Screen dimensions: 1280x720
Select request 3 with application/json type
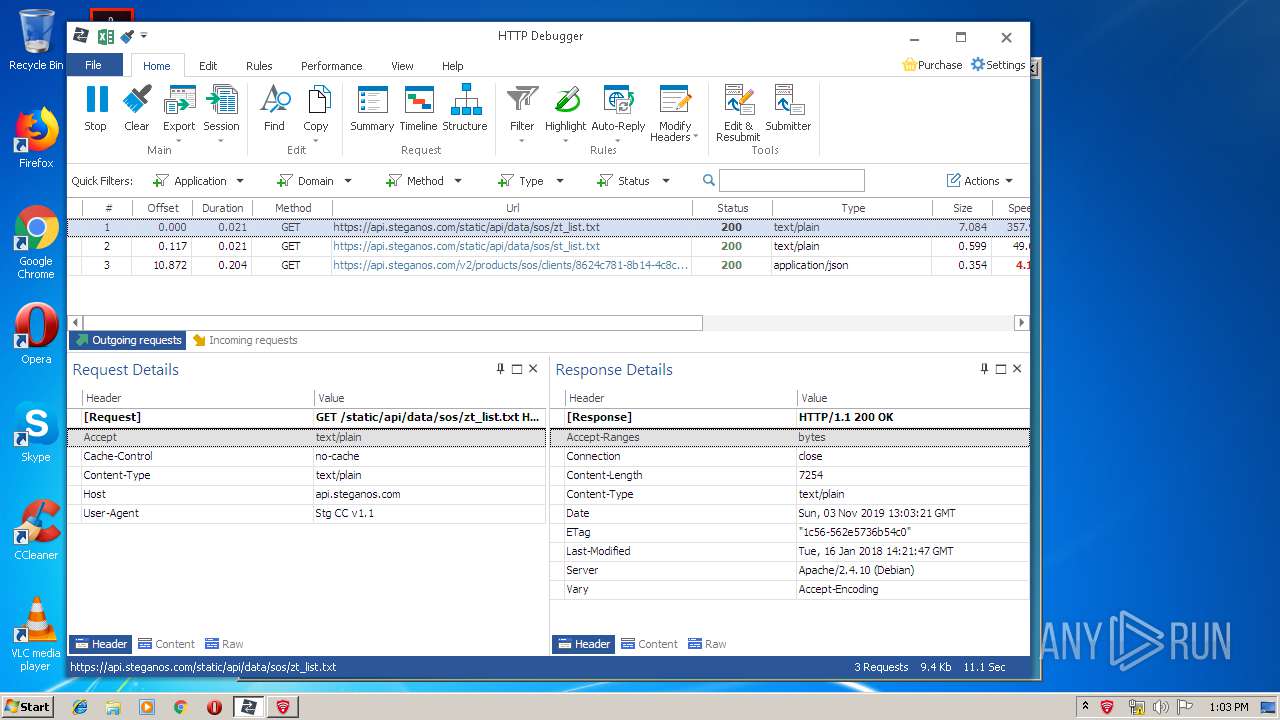pos(548,265)
